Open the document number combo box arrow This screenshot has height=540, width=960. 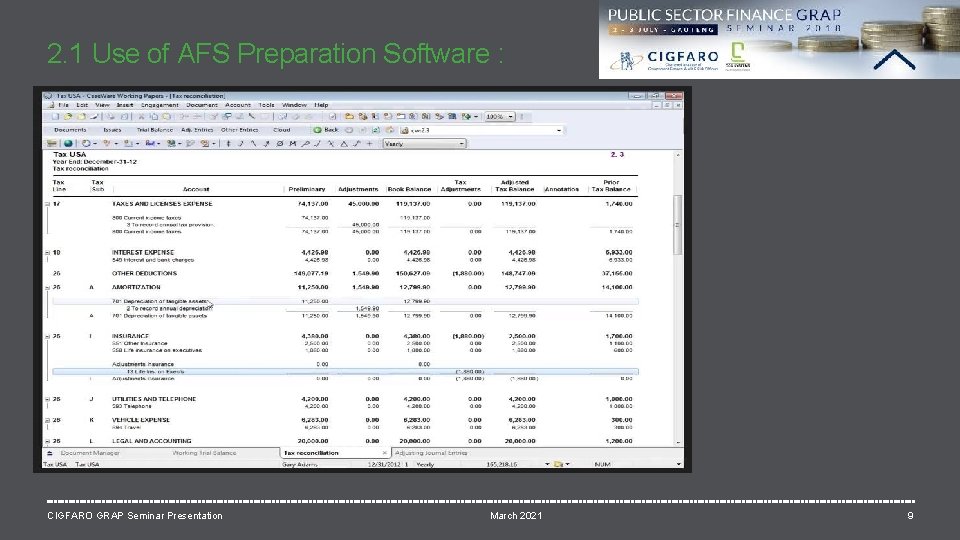pos(558,130)
